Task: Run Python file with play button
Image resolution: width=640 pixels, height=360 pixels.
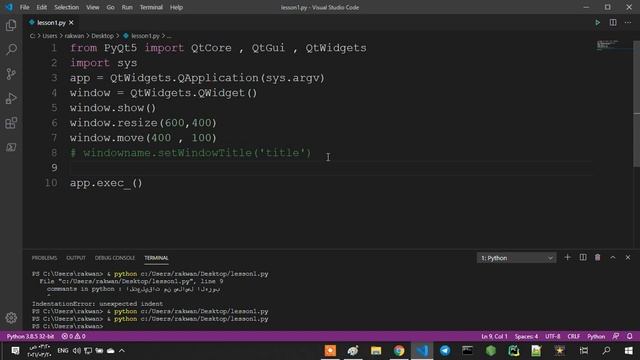Action: click(x=598, y=23)
